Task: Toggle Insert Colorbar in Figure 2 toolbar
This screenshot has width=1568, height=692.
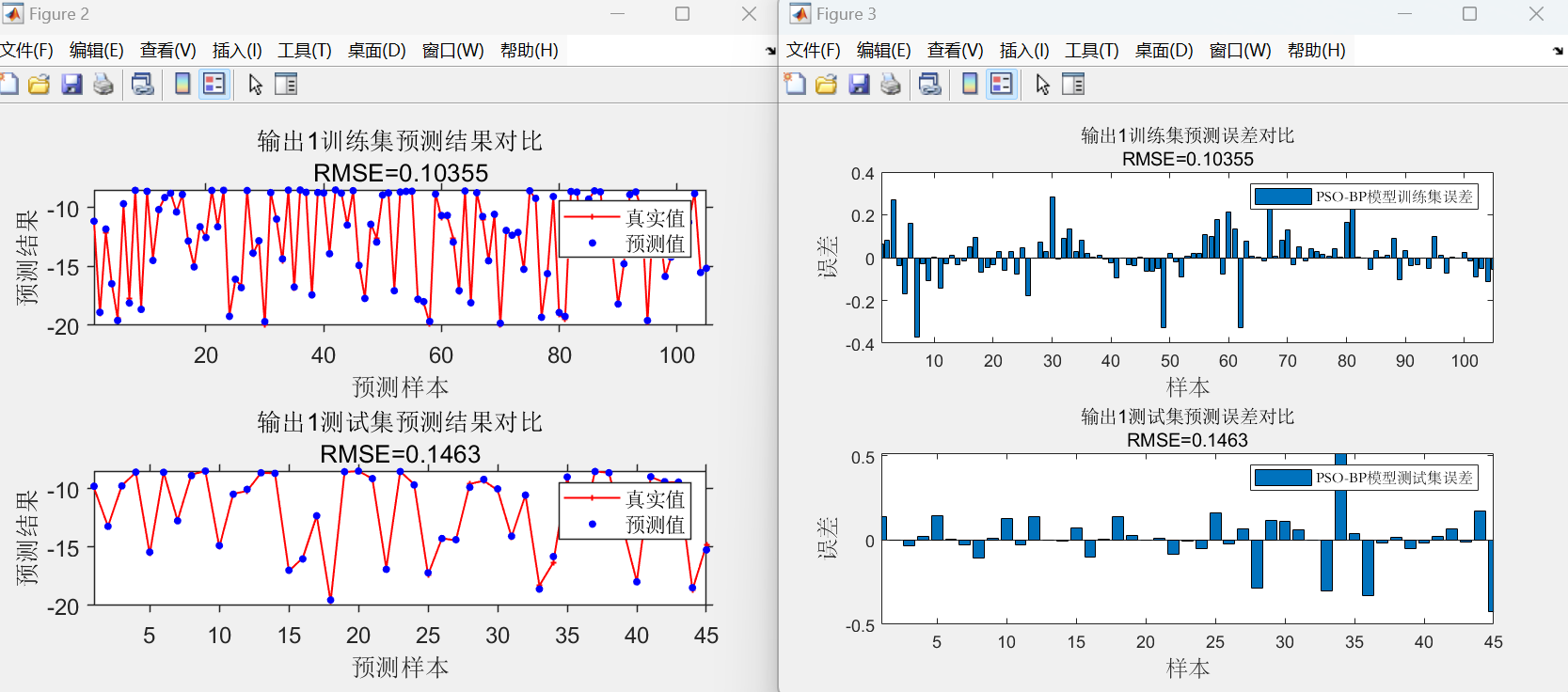Action: (x=182, y=85)
